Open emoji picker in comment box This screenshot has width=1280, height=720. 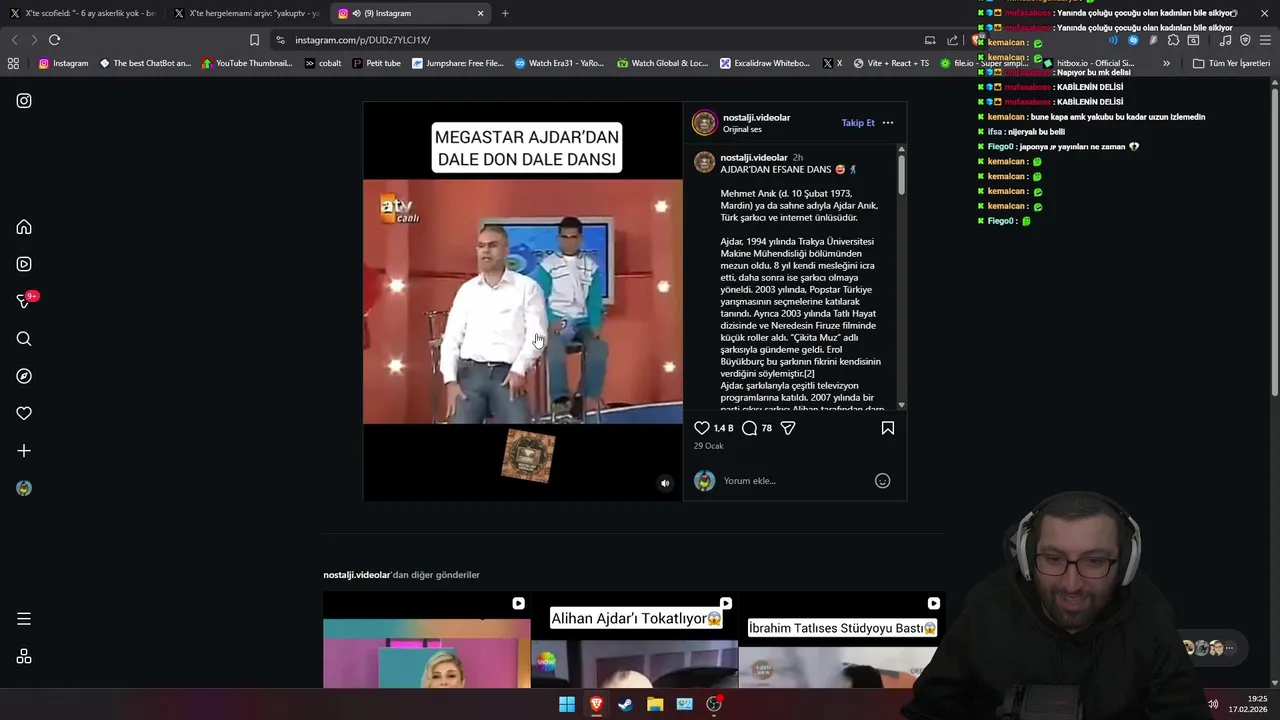click(x=882, y=481)
